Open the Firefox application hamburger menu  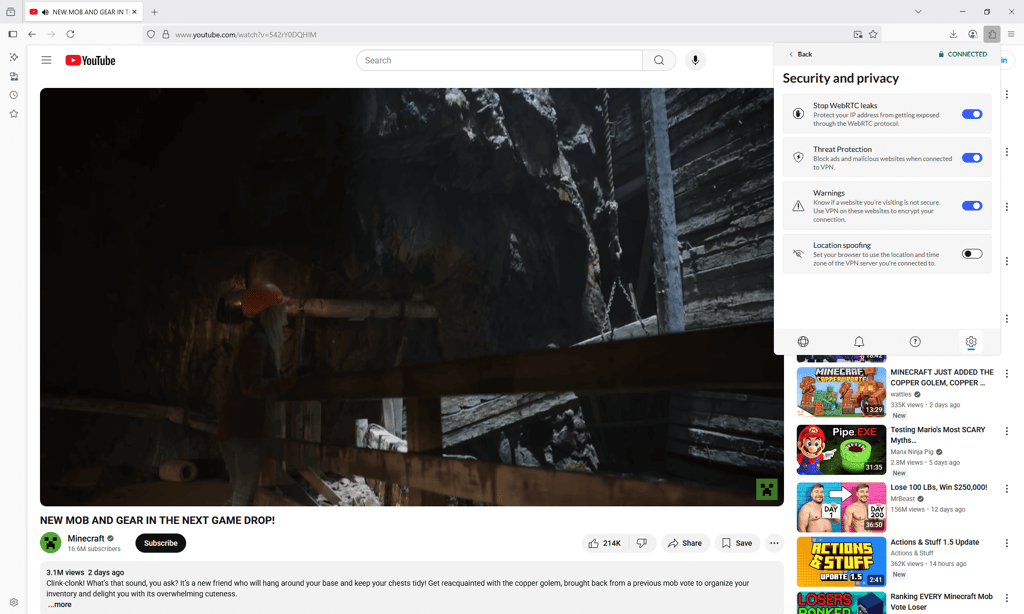1011,34
